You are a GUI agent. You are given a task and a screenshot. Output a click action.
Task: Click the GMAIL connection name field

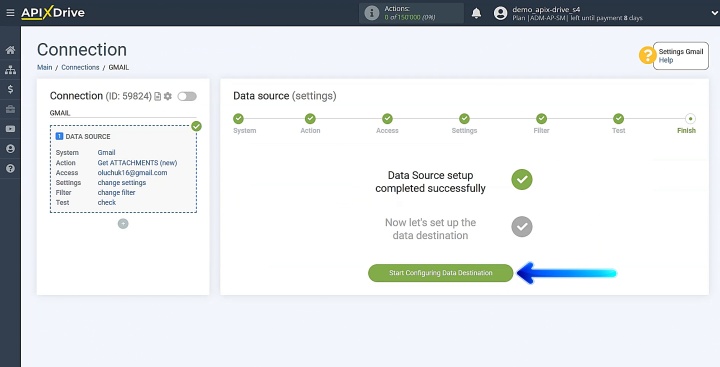tap(123, 113)
